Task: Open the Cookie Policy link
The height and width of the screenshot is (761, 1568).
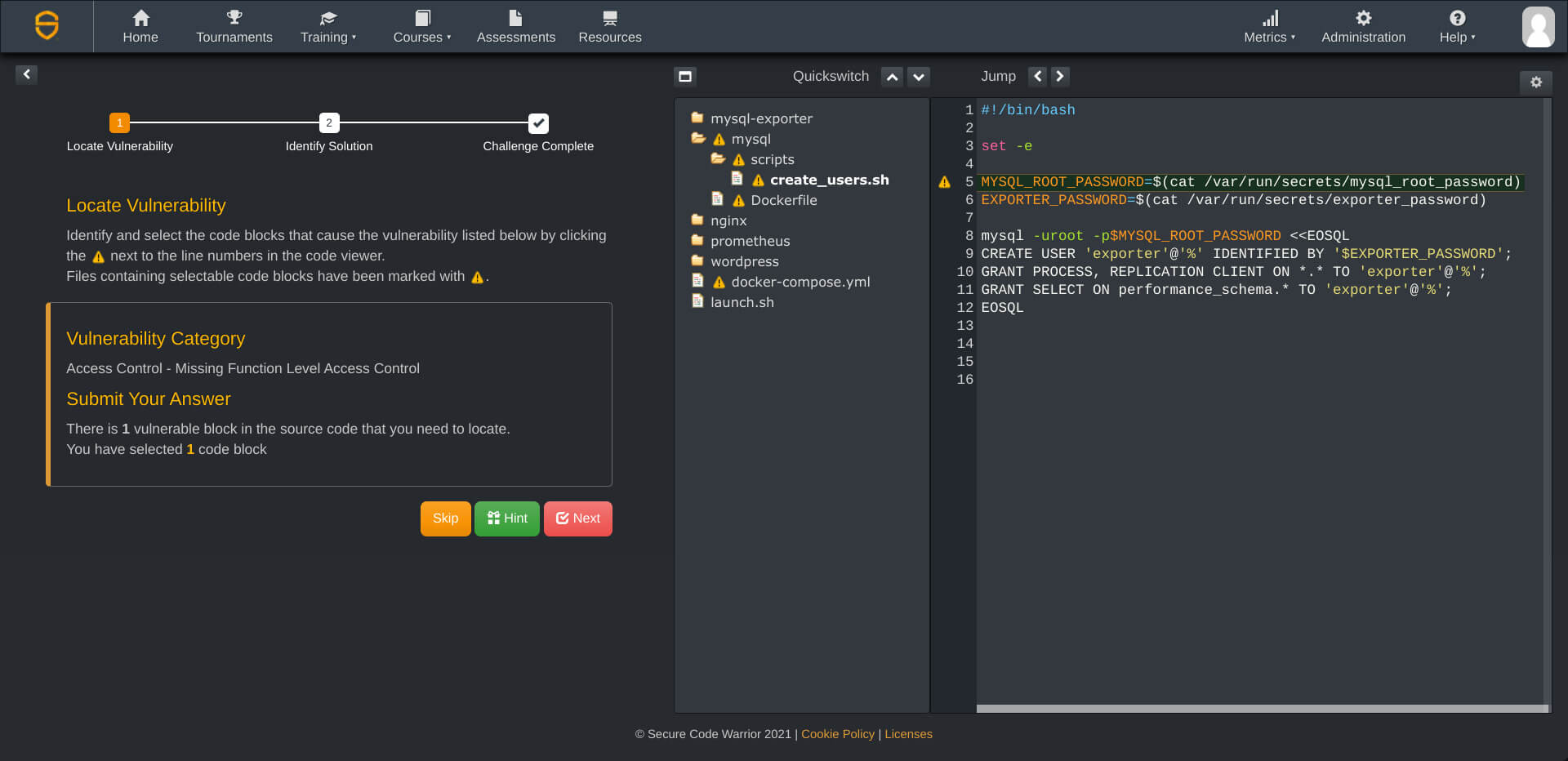Action: click(838, 734)
